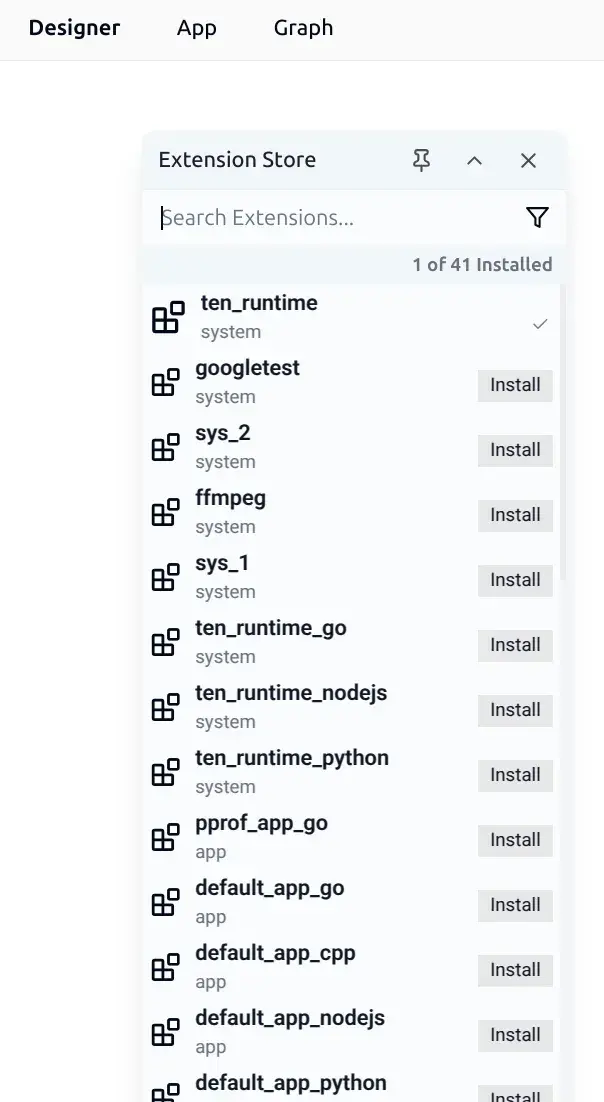Click the ten_runtime_python extension icon
Image resolution: width=604 pixels, height=1102 pixels.
click(x=166, y=771)
